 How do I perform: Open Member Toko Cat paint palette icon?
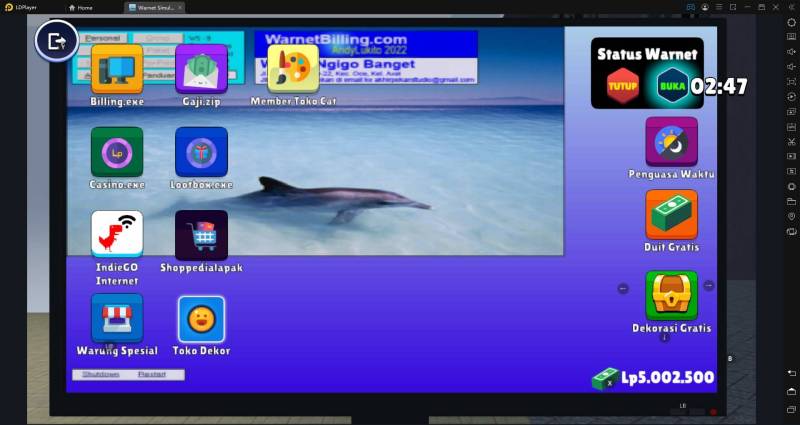coord(293,69)
